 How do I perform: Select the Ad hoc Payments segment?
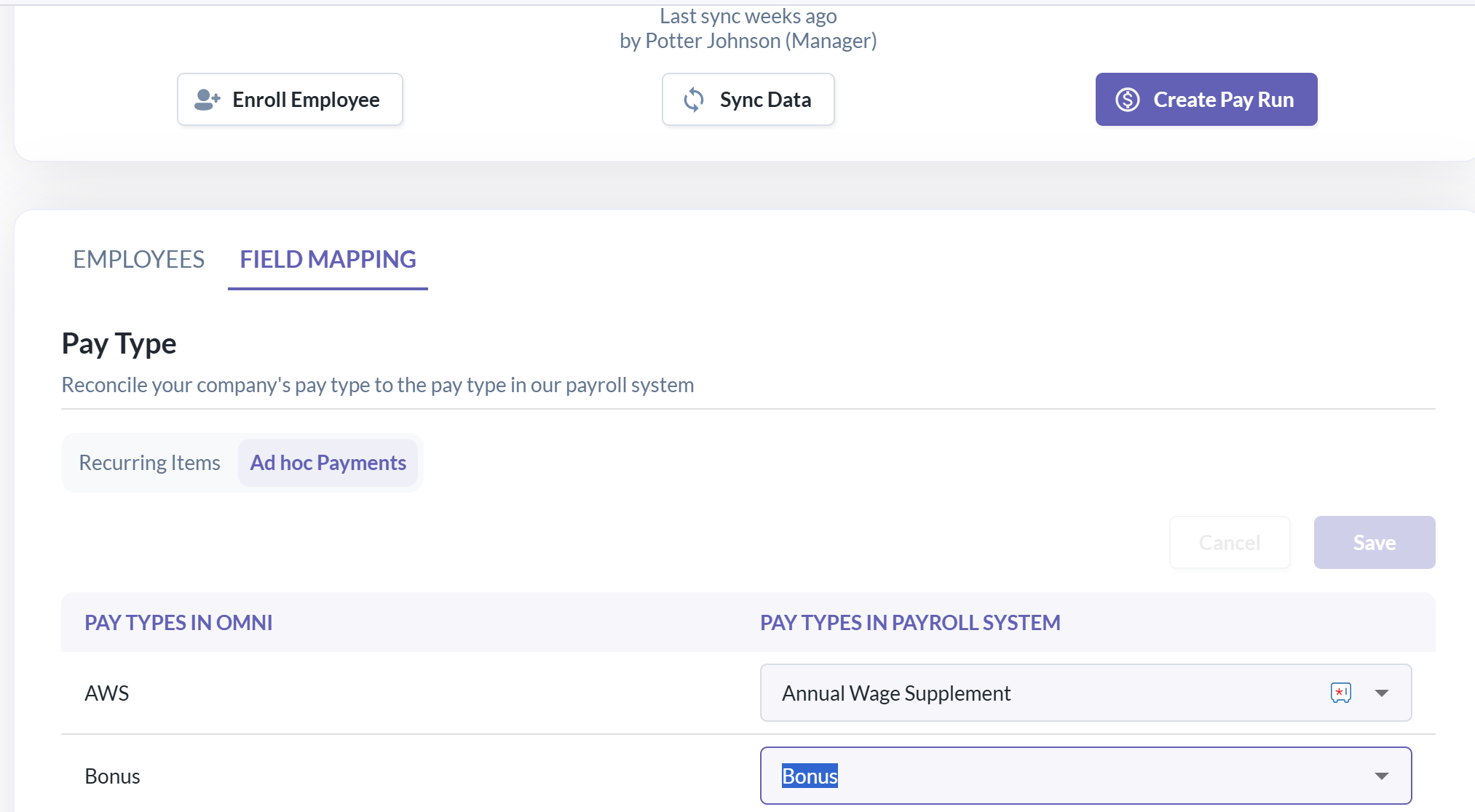(328, 463)
